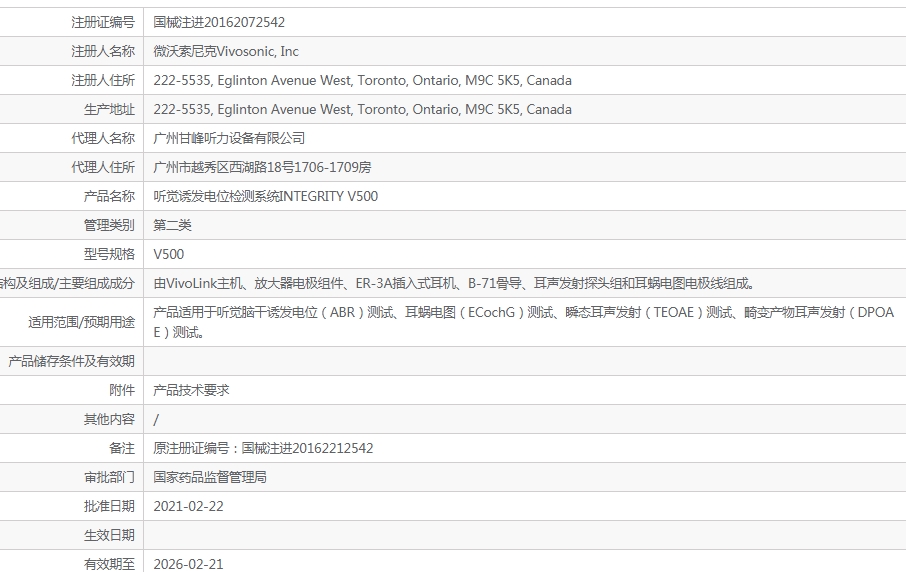This screenshot has height=572, width=906.
Task: Click the 附件 label
Action: [x=122, y=390]
